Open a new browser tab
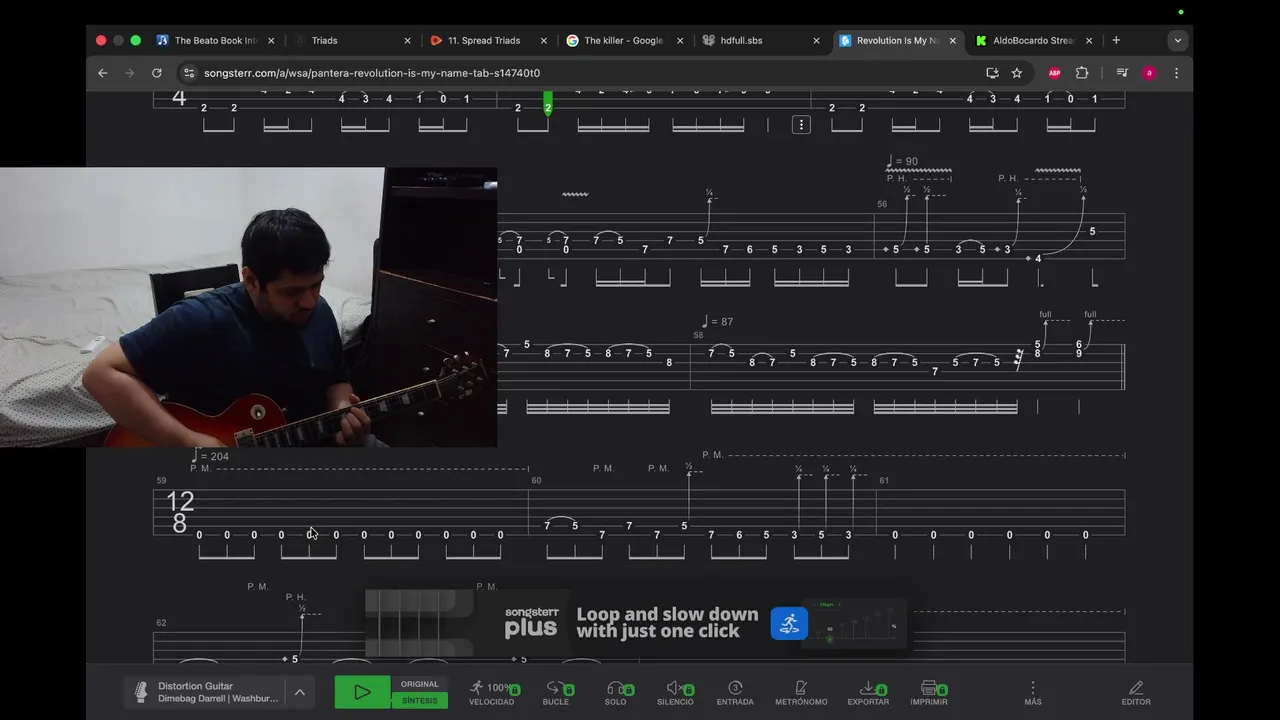This screenshot has height=720, width=1280. pos(1116,40)
